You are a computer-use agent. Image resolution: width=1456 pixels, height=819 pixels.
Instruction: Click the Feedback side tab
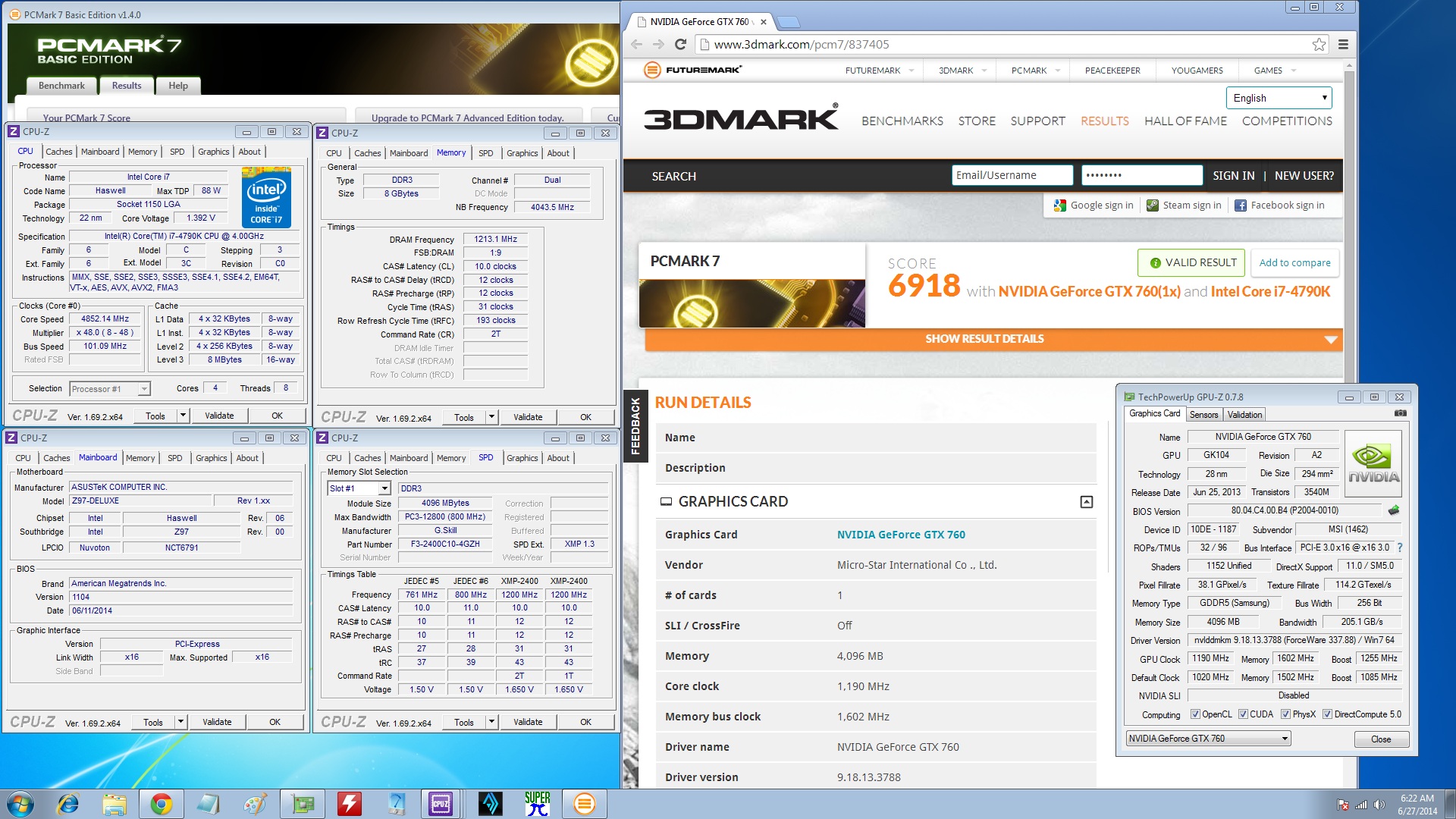pyautogui.click(x=635, y=426)
